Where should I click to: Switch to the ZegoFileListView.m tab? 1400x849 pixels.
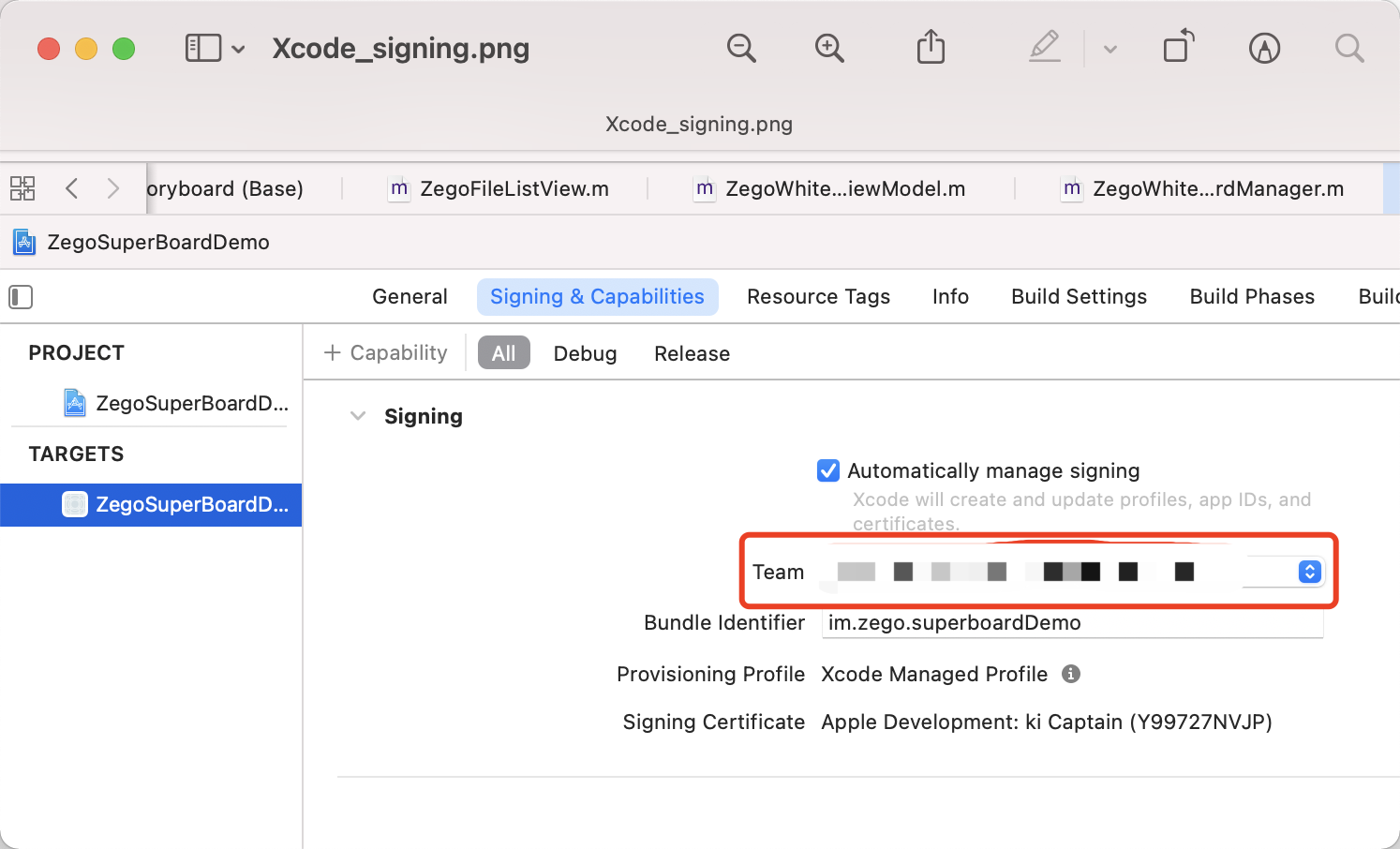tap(499, 188)
